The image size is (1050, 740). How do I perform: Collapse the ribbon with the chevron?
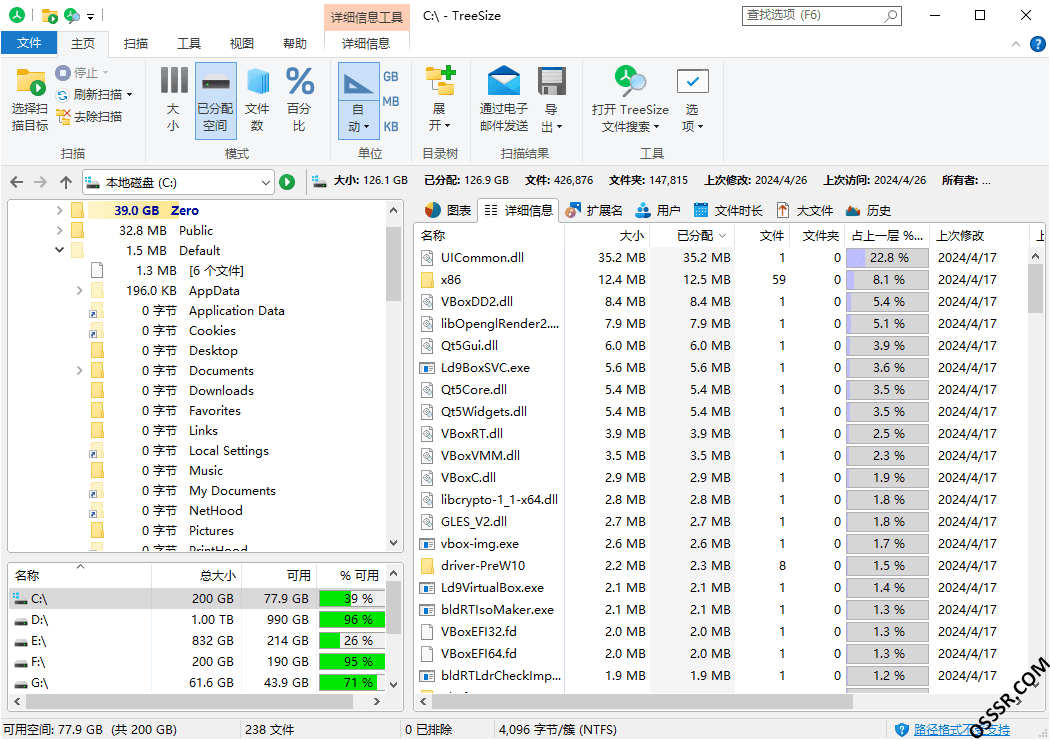pyautogui.click(x=1016, y=44)
